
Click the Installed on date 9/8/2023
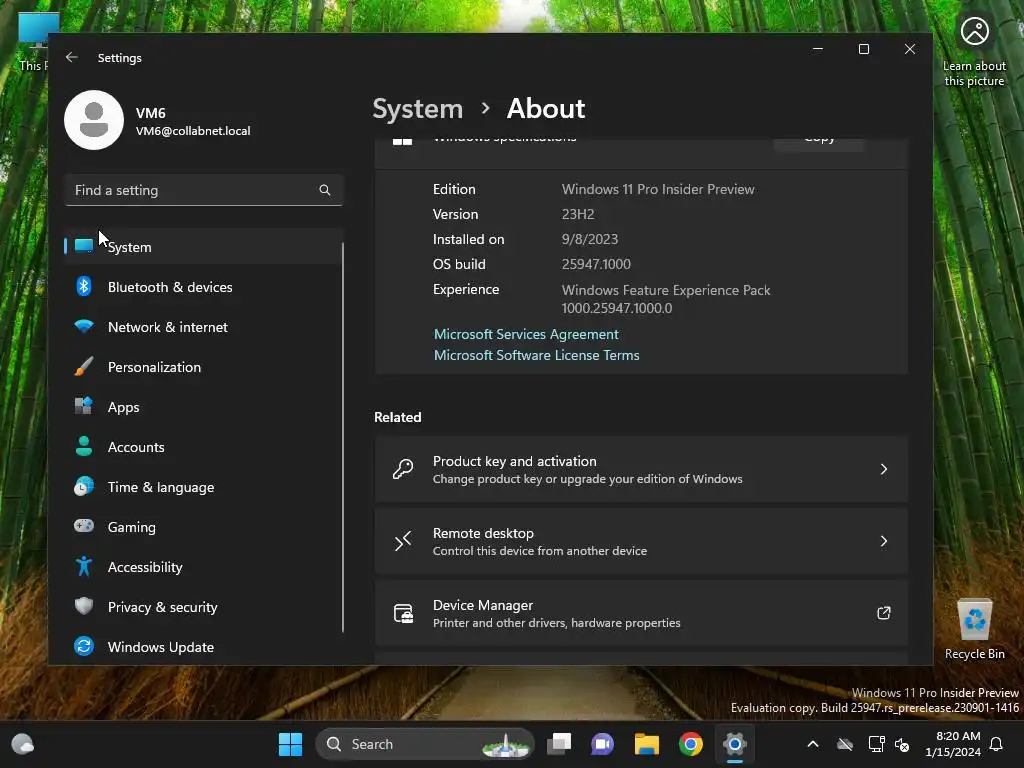(590, 239)
